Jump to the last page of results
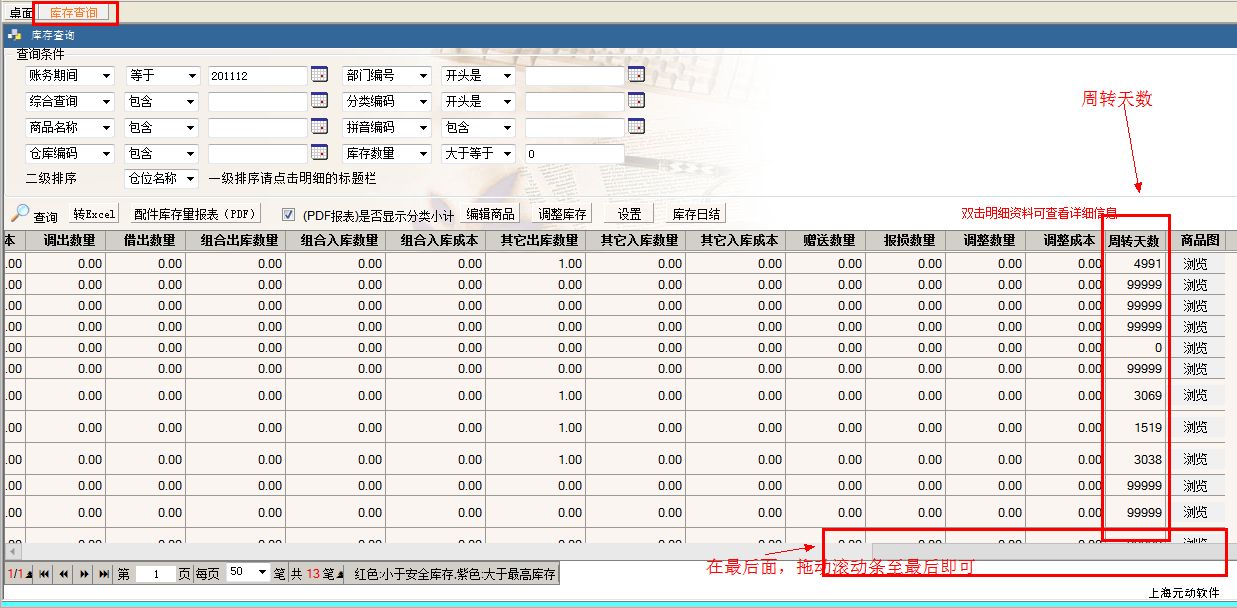The height and width of the screenshot is (608, 1237). click(x=104, y=574)
